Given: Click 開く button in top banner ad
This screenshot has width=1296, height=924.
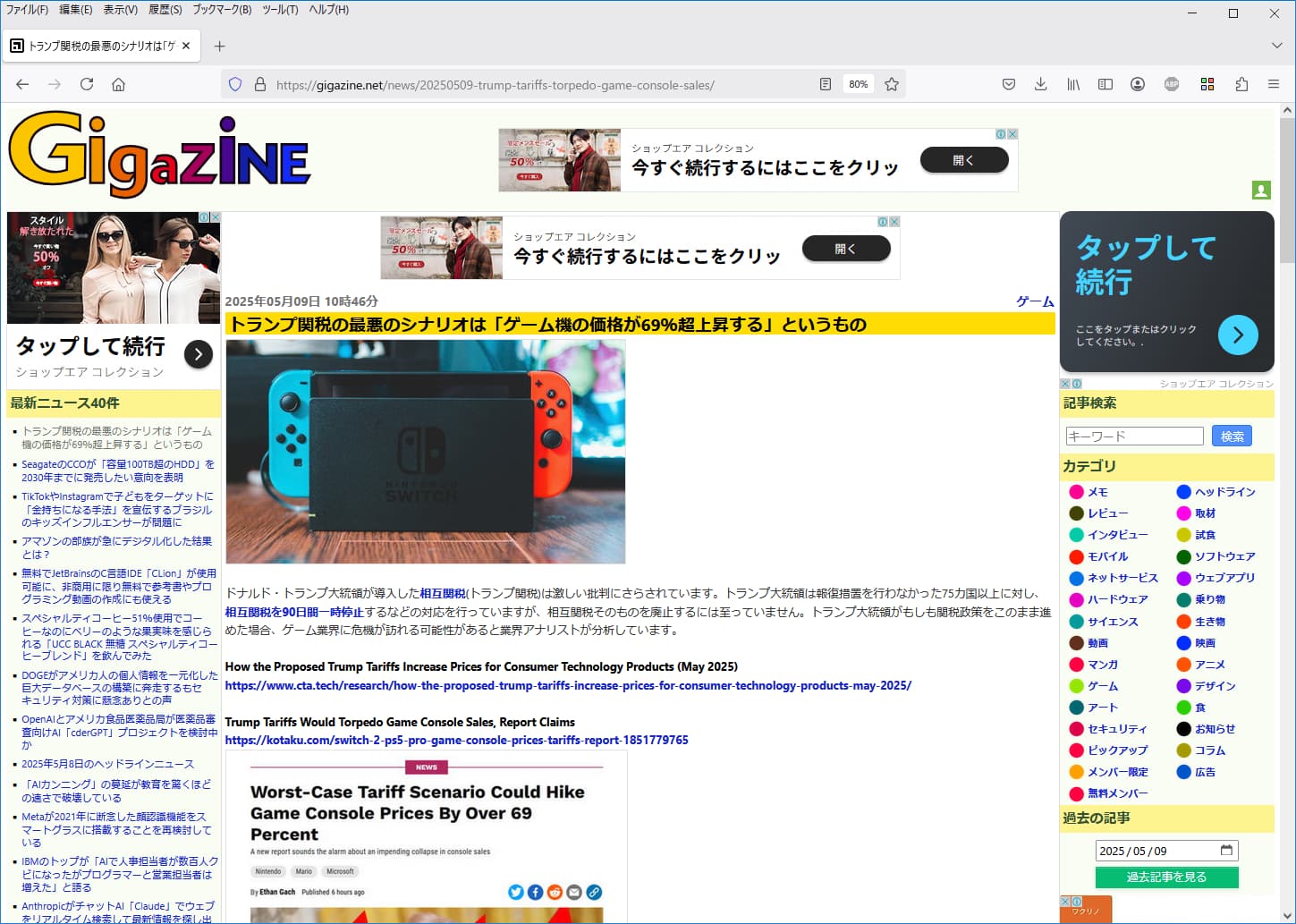Looking at the screenshot, I should click(963, 160).
